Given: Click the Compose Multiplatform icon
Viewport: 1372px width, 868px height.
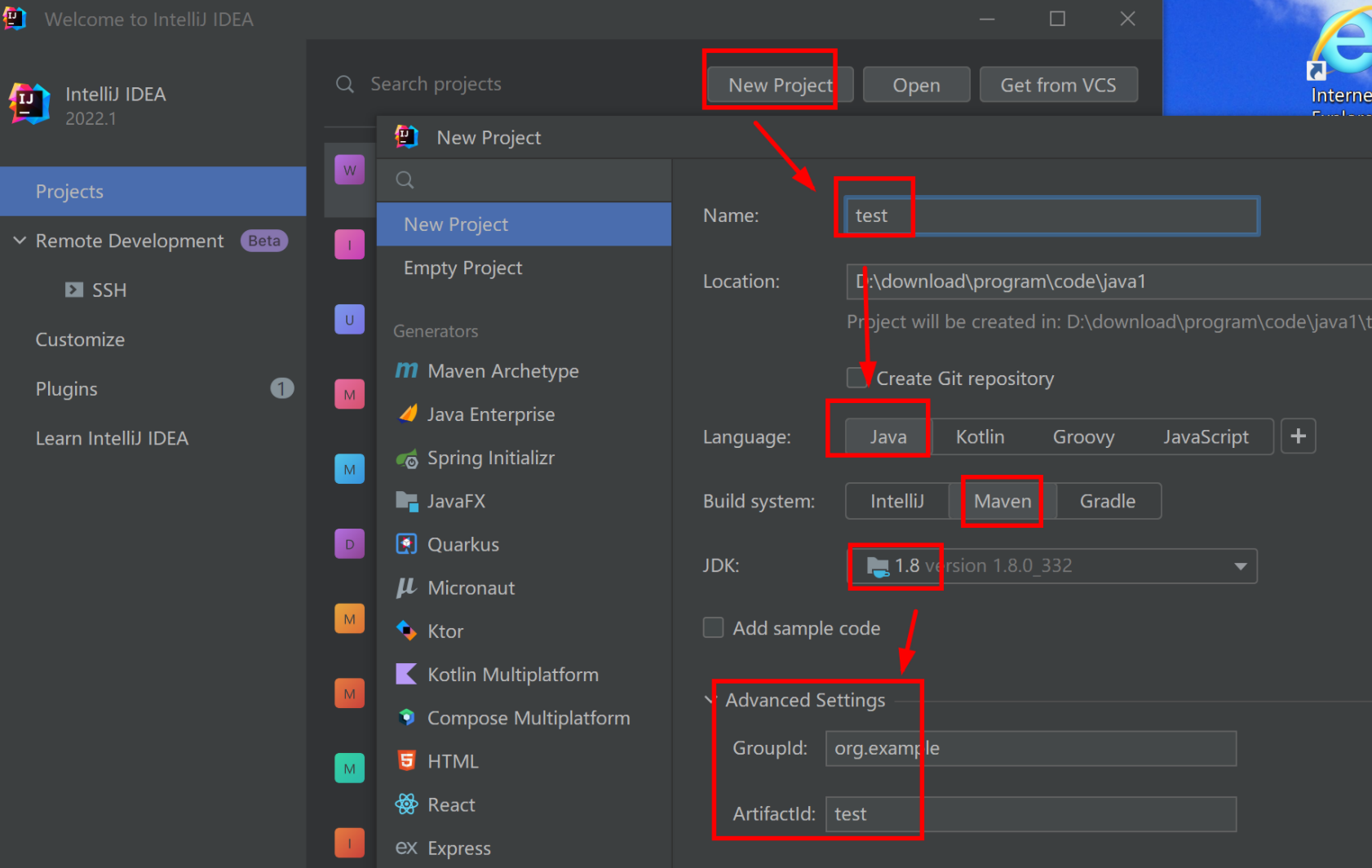Looking at the screenshot, I should tap(406, 717).
